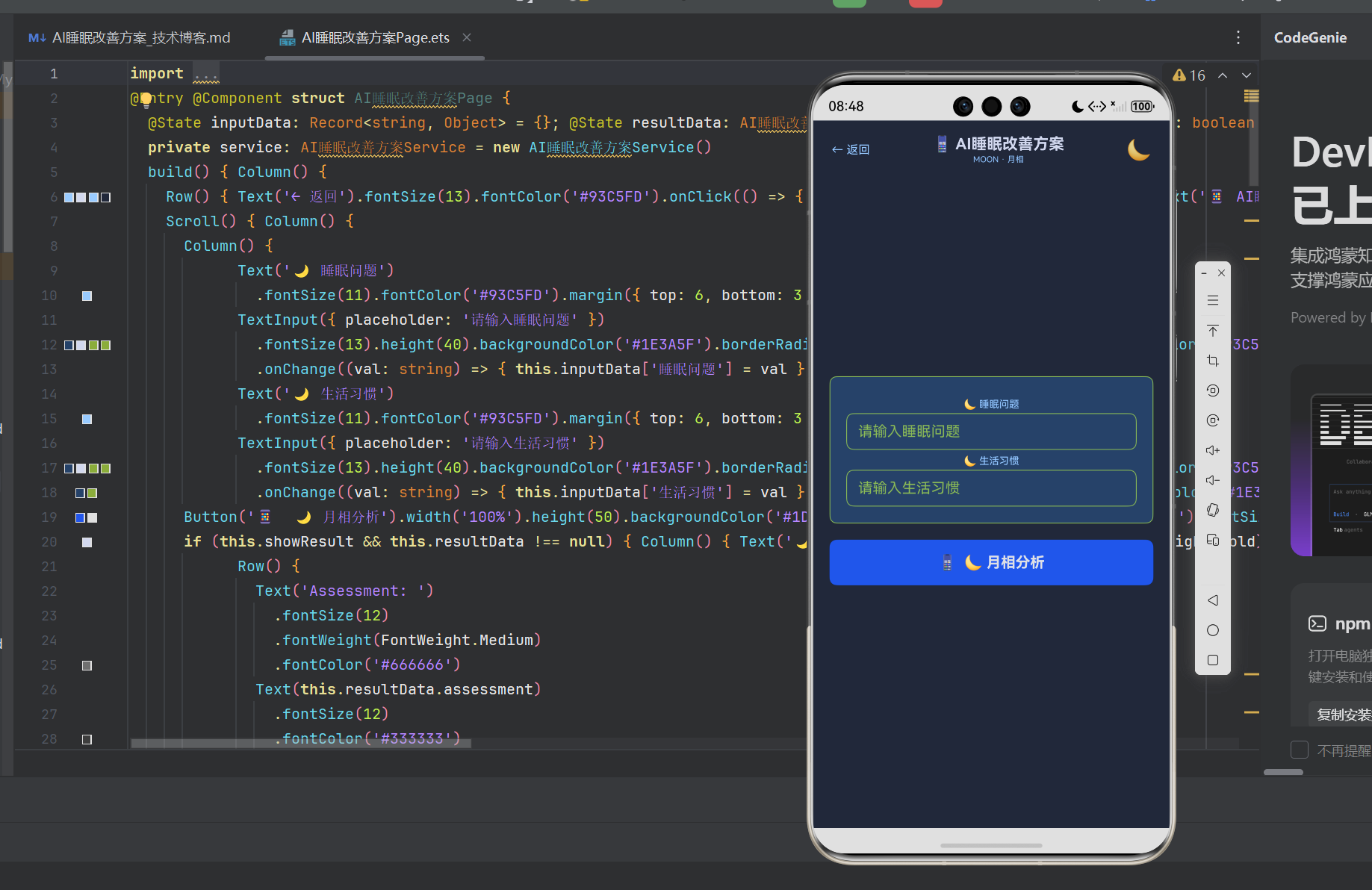Screen dimensions: 1372x890
Task: Click the ets file icon on the active tab
Action: tap(287, 37)
